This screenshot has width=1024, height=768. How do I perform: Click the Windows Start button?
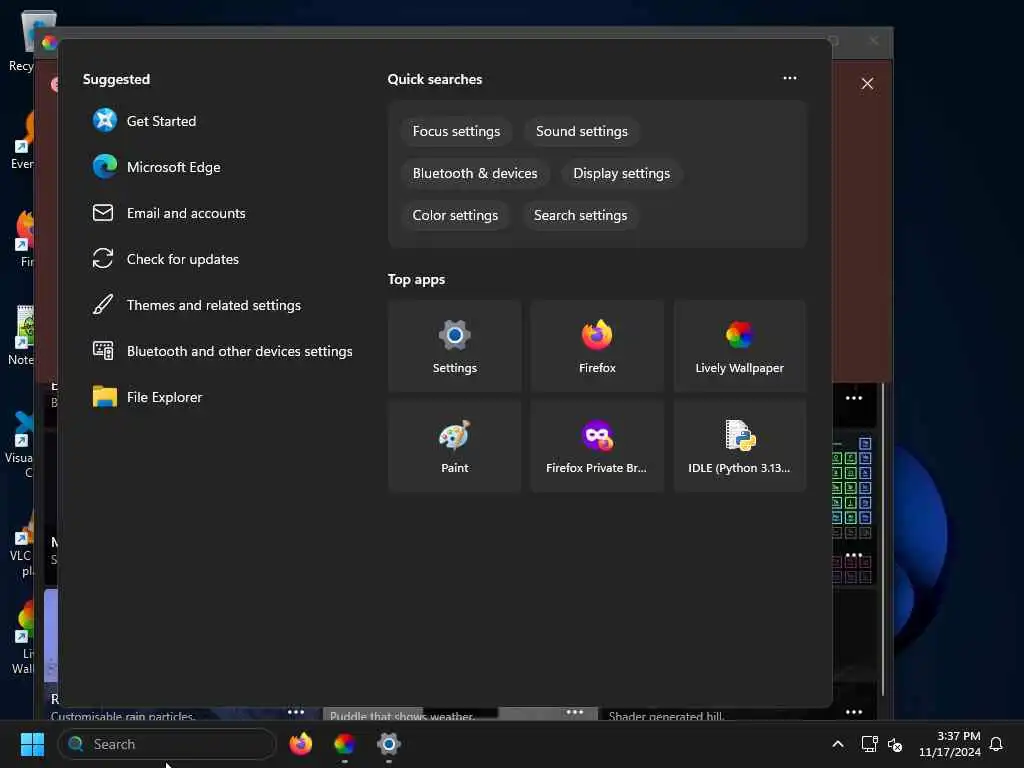tap(32, 744)
